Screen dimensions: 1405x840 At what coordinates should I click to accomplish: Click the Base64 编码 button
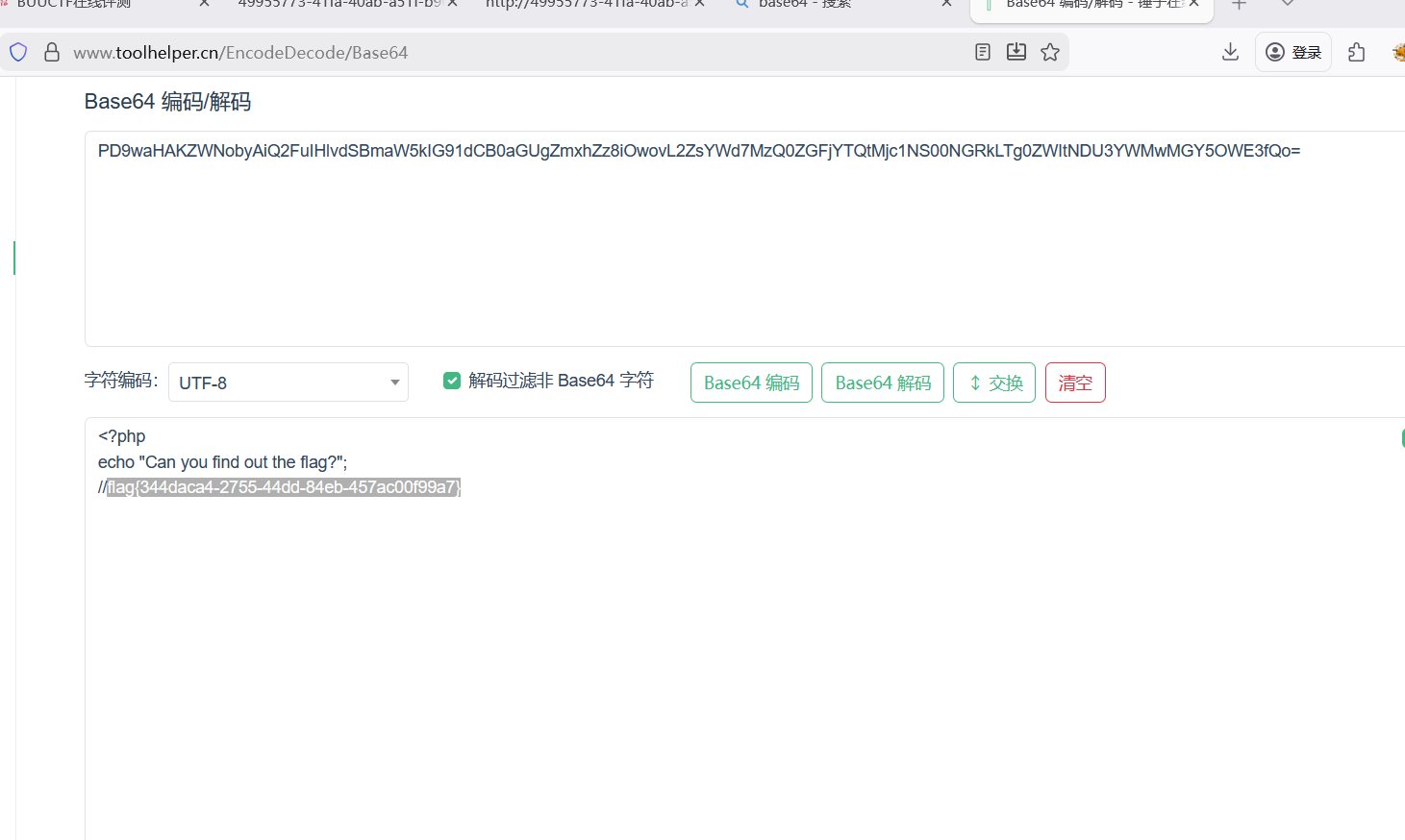pos(751,383)
